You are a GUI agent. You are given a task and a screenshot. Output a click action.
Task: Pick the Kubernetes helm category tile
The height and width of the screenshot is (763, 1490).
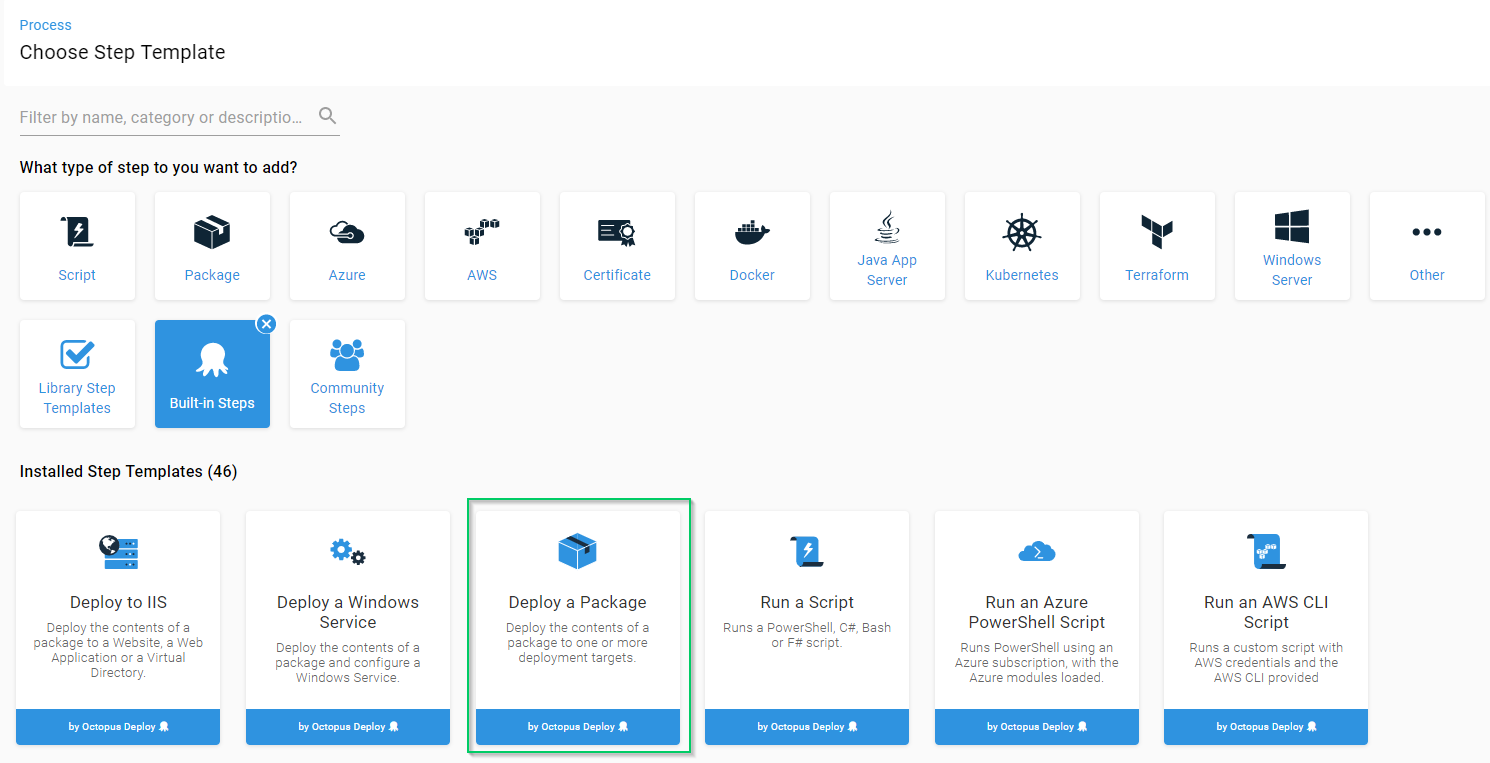click(1022, 246)
